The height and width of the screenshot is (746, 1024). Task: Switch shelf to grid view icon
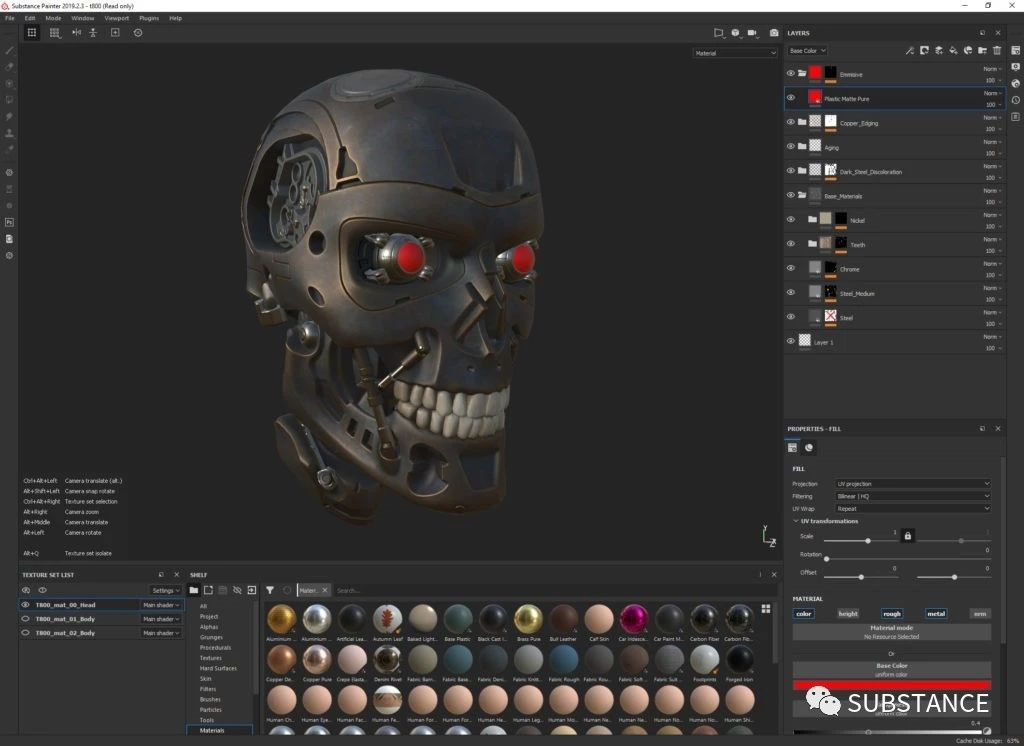[x=765, y=609]
